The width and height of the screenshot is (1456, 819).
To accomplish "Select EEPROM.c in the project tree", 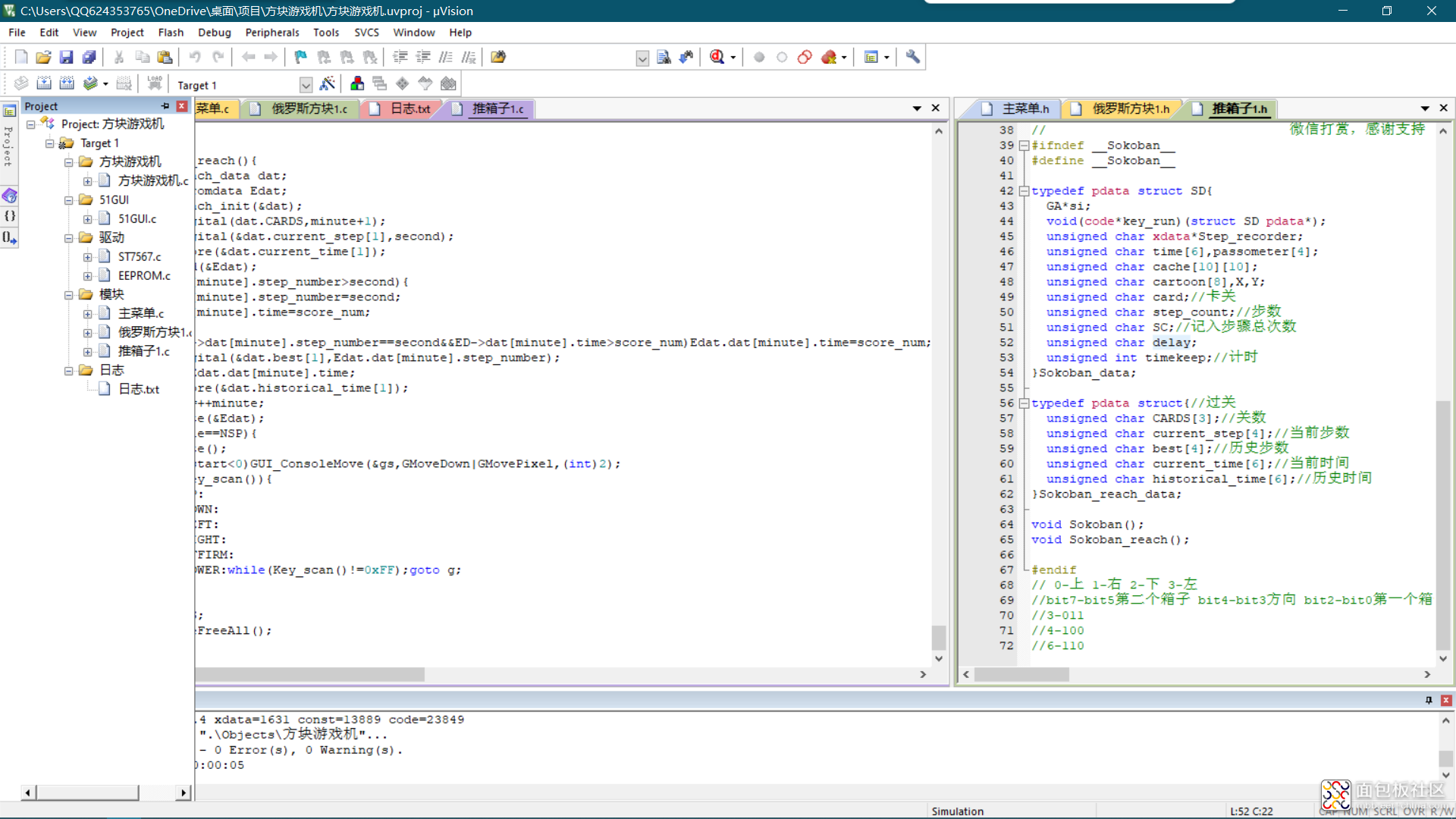I will (x=144, y=276).
